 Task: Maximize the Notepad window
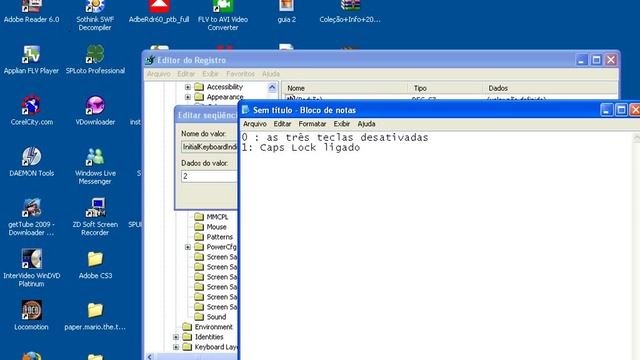point(621,110)
